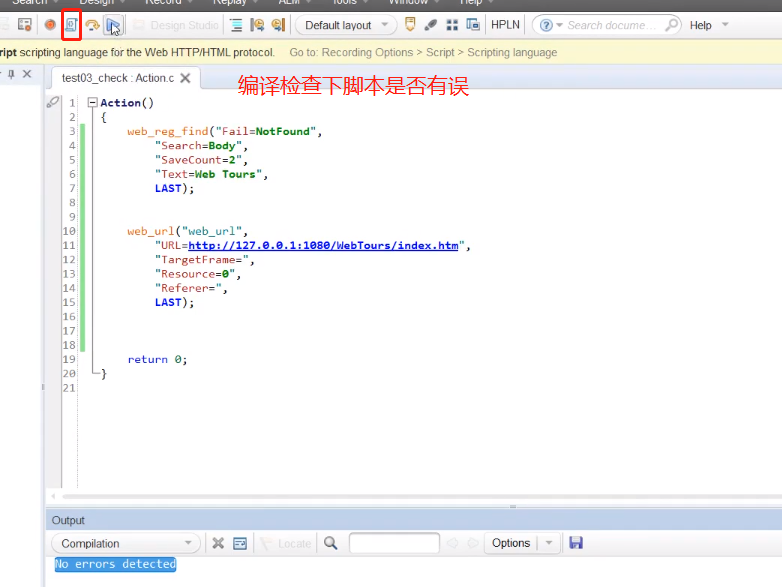Screen dimensions: 782x587
Task: Click the "Search=Body" code line
Action: [201, 146]
